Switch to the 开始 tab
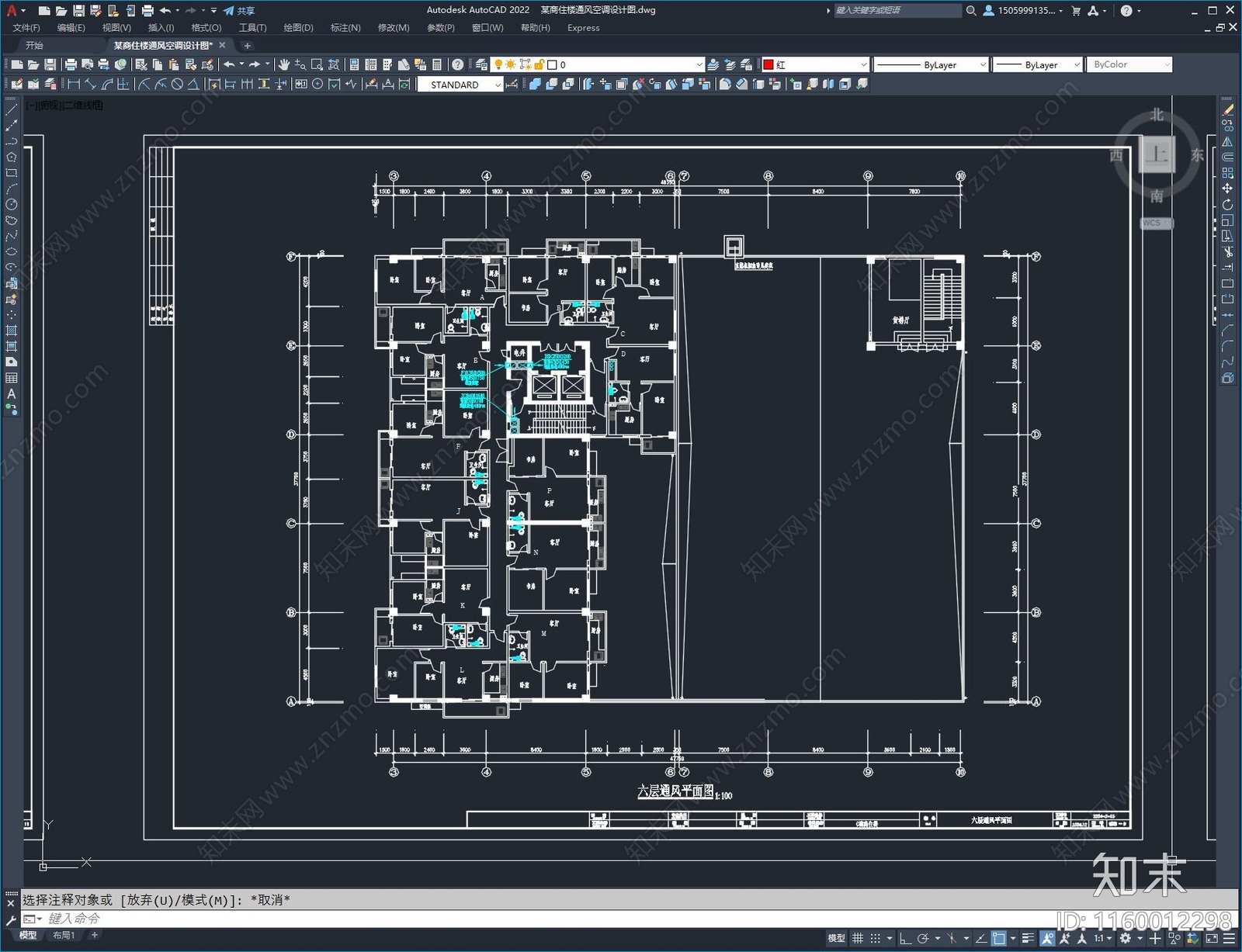This screenshot has height=952, width=1242. pyautogui.click(x=34, y=46)
